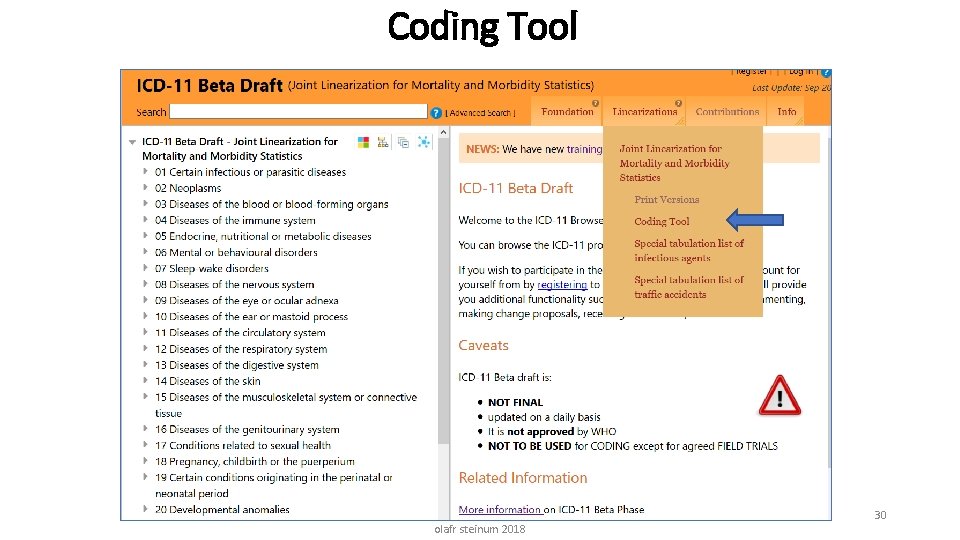960x540 pixels.
Task: Follow the More information link
Action: pos(500,509)
